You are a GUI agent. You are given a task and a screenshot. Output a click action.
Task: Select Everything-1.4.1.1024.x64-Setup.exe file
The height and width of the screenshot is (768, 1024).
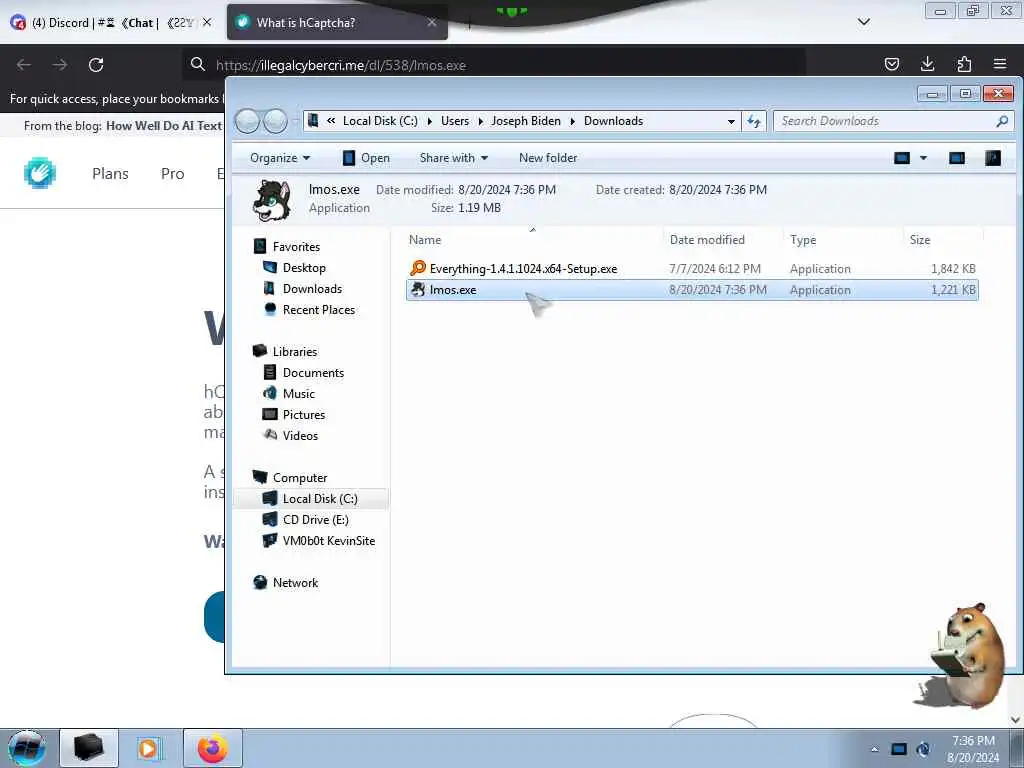point(692,268)
